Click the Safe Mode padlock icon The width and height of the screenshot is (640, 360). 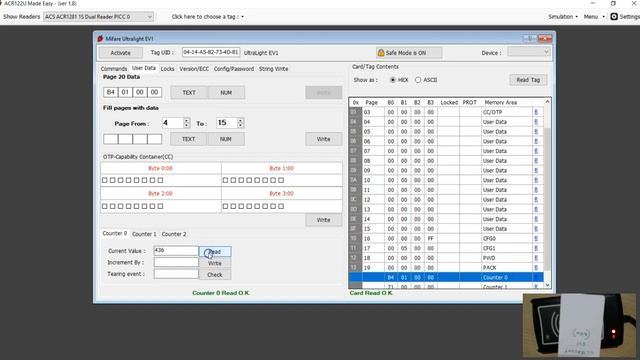click(381, 53)
